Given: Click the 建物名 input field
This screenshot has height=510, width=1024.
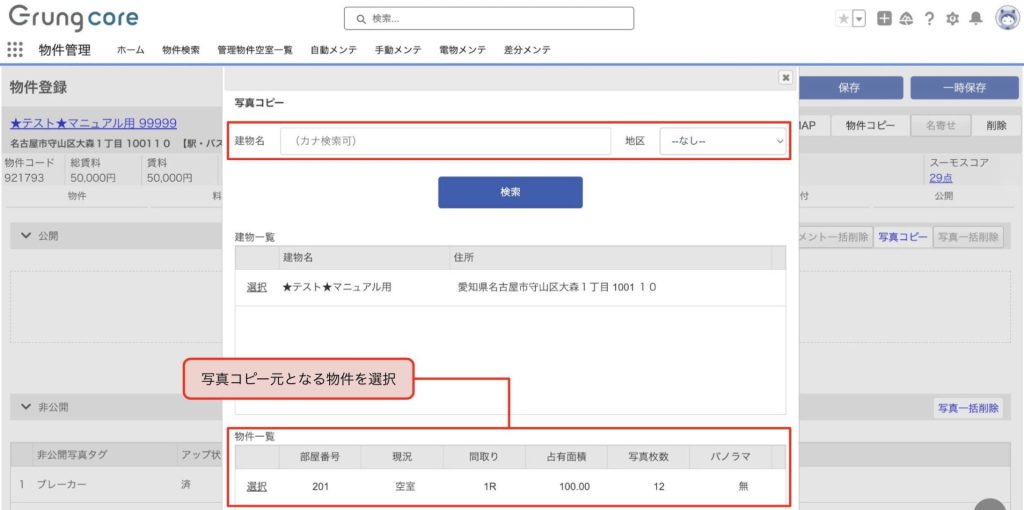Looking at the screenshot, I should pos(445,142).
